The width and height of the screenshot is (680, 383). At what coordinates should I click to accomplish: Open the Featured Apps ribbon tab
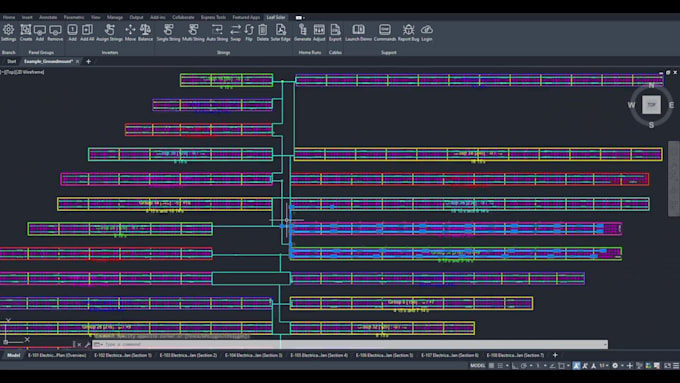(246, 17)
